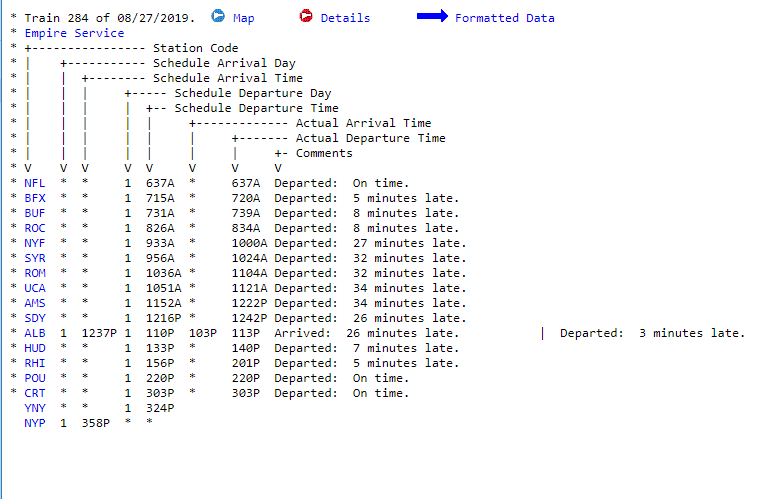Click the Empire Service route name
Viewport: 780px width, 499px height.
pos(74,33)
